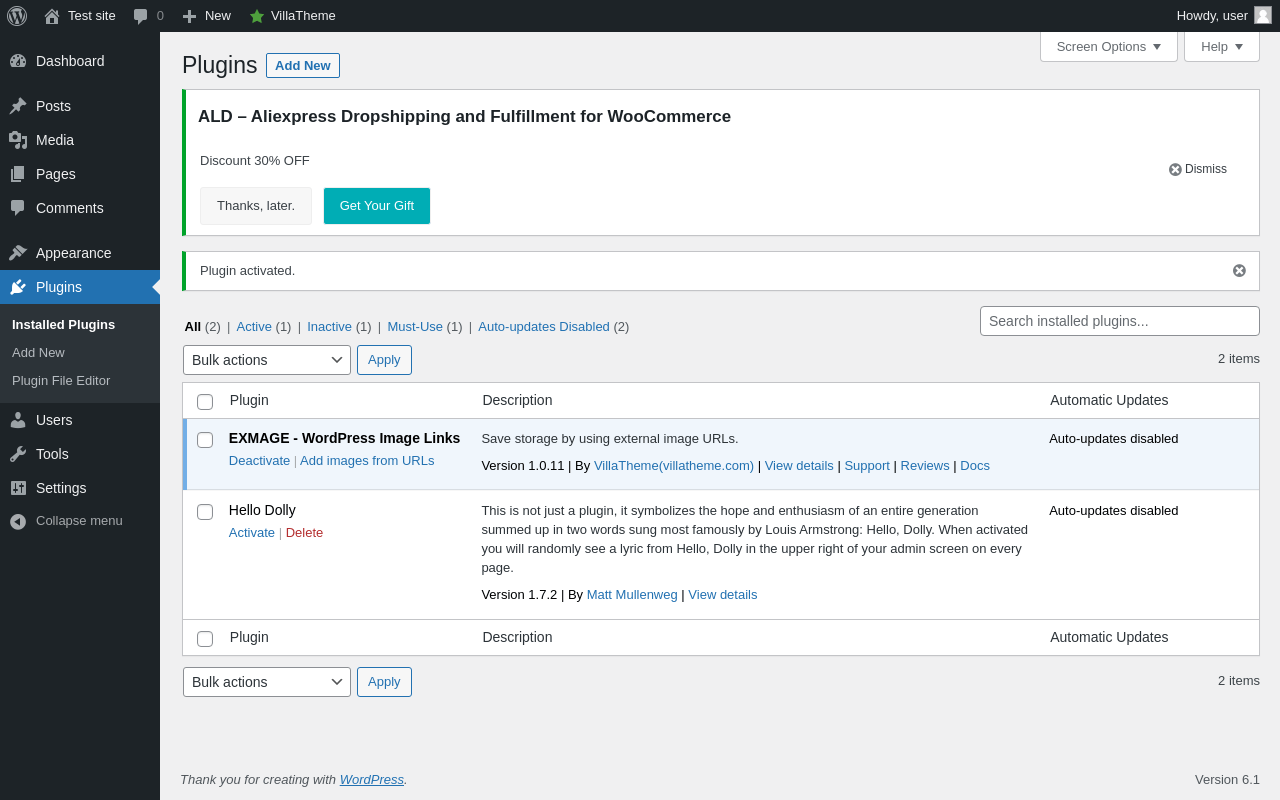This screenshot has width=1280, height=800.
Task: Check the select-all checkbox in table footer
Action: pos(205,639)
